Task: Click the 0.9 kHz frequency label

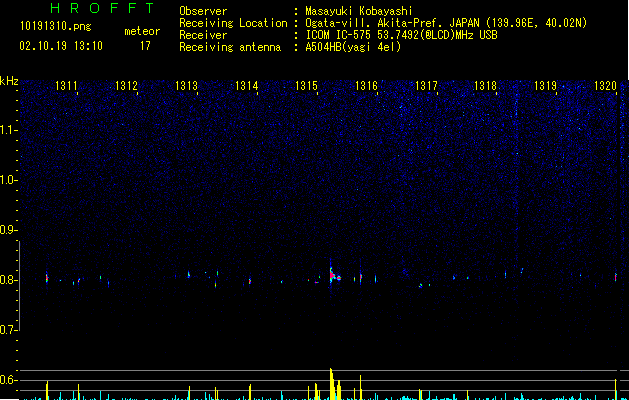Action: [x=9, y=230]
